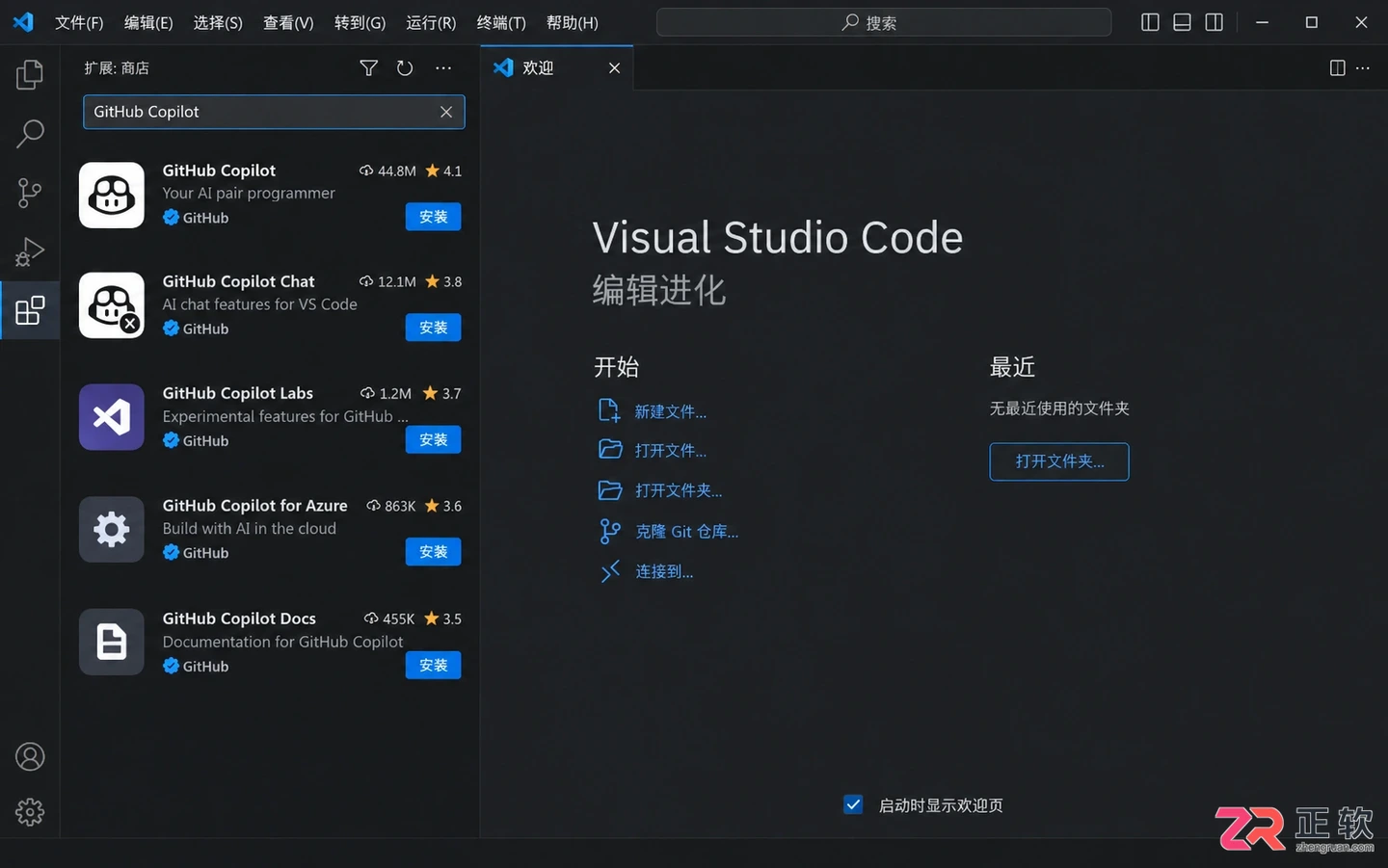Click the remote connect icon beside 连接到
This screenshot has height=868, width=1388.
click(609, 571)
